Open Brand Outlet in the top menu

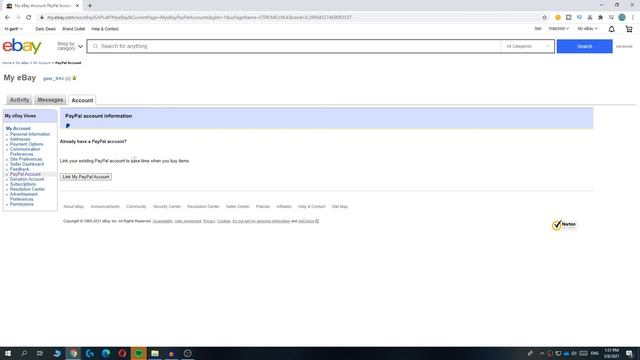coord(73,29)
